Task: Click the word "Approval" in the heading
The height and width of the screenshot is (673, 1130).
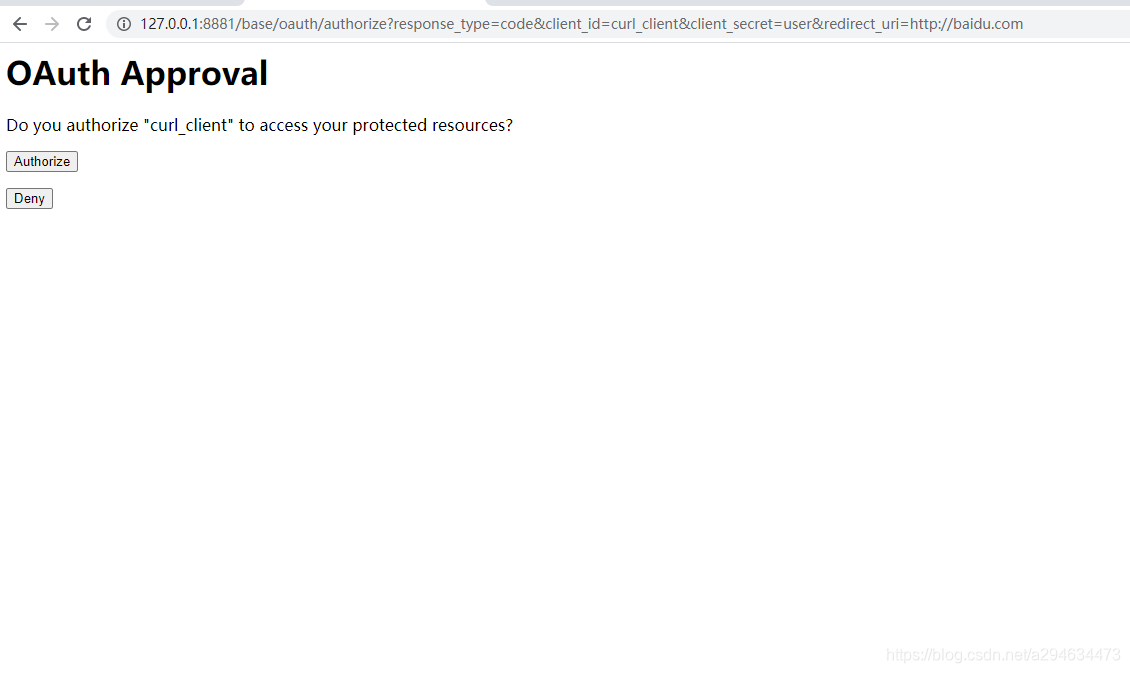Action: pos(195,73)
